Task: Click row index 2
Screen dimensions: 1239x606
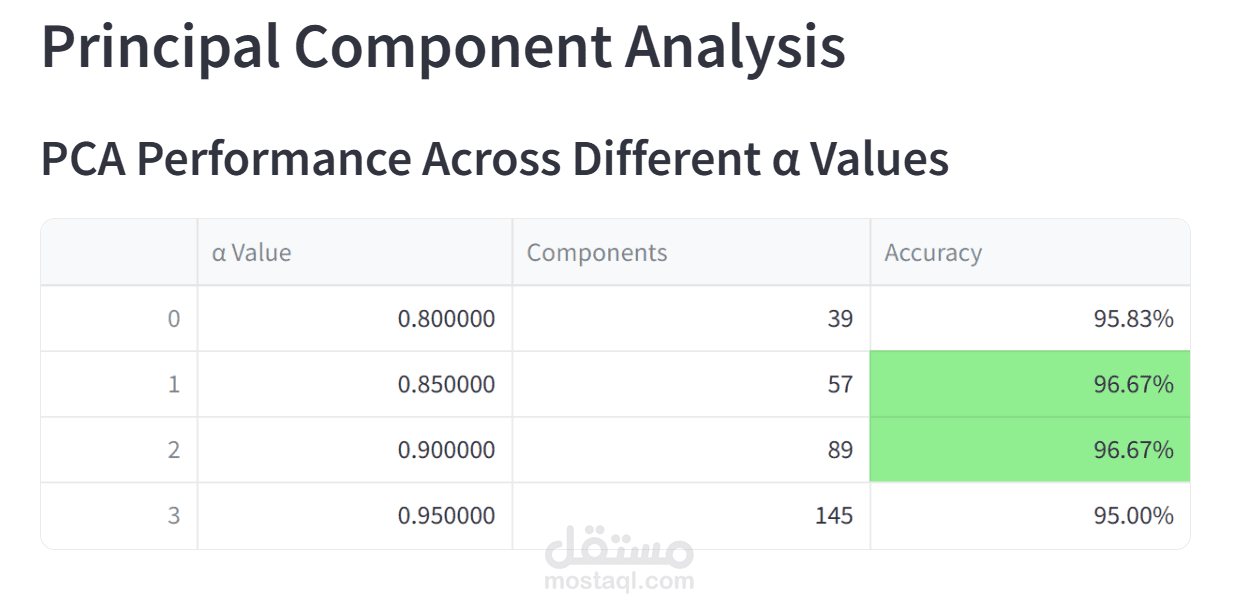Action: [x=173, y=450]
